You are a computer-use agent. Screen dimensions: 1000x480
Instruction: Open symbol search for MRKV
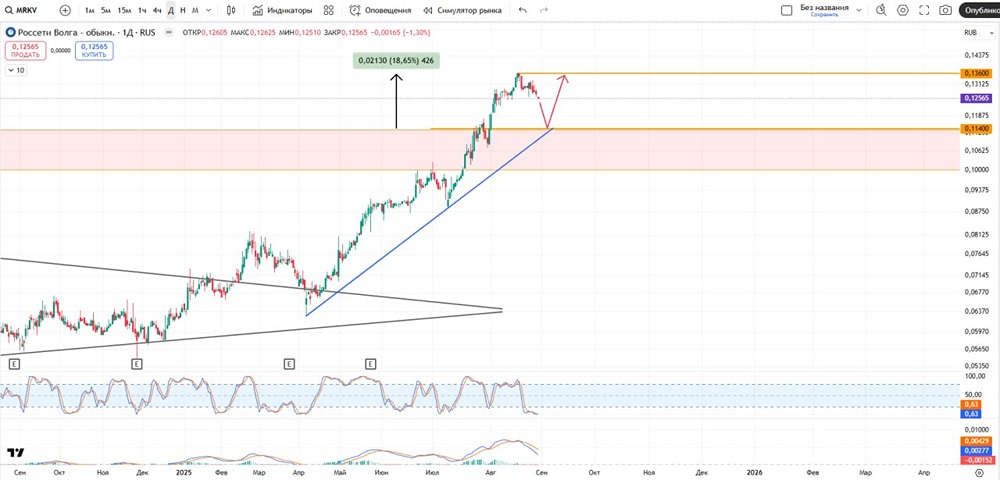click(22, 10)
